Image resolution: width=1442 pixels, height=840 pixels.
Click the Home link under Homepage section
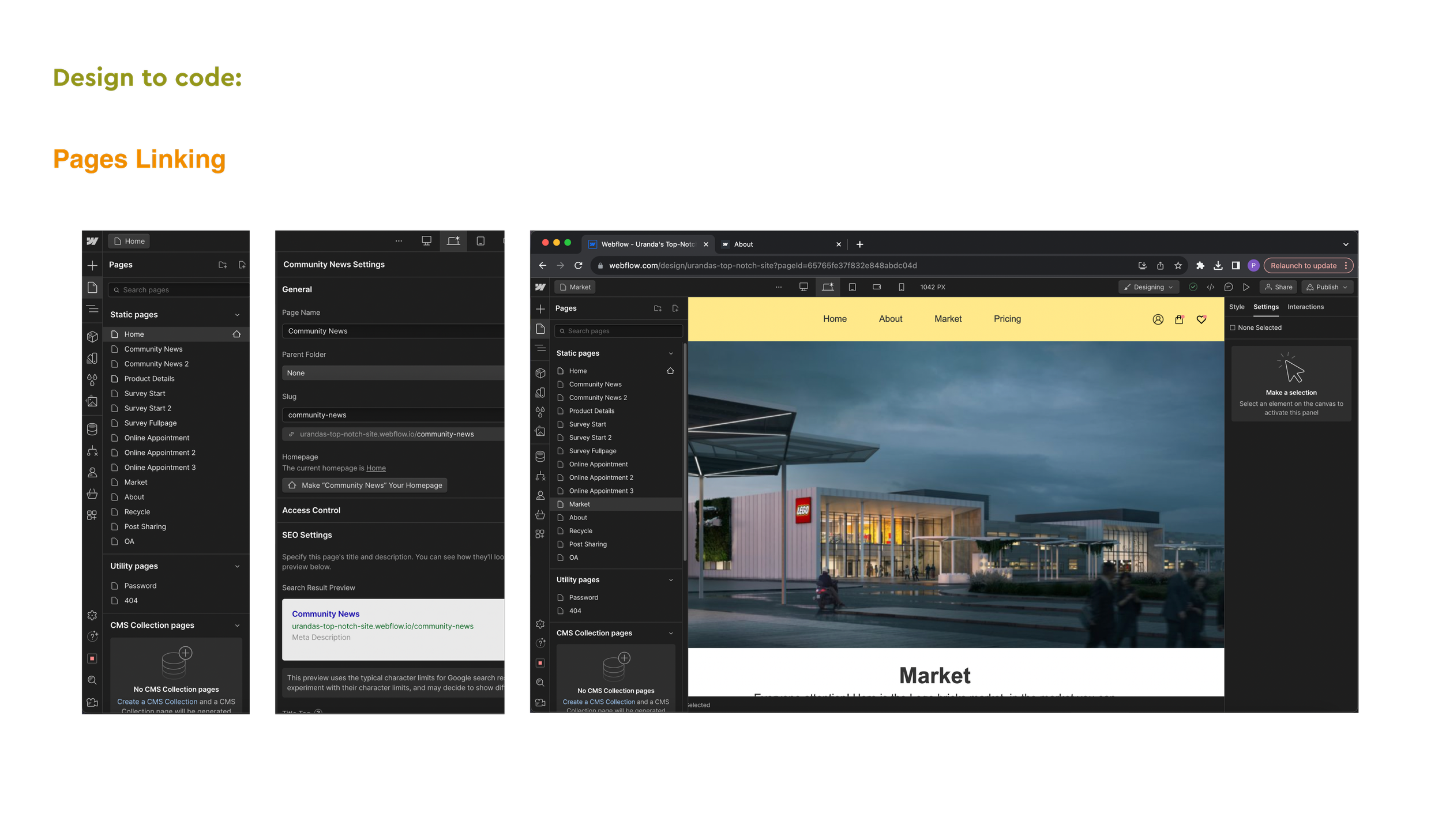[x=375, y=468]
